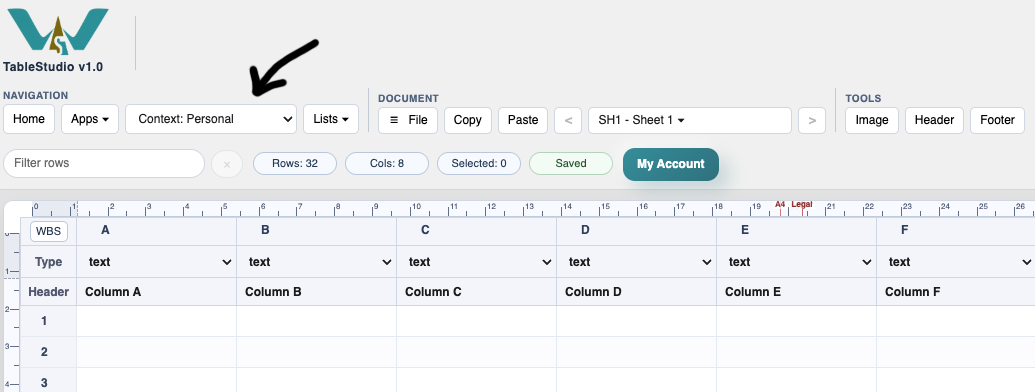
Task: Click empty cell in row 1 column A
Action: point(156,321)
